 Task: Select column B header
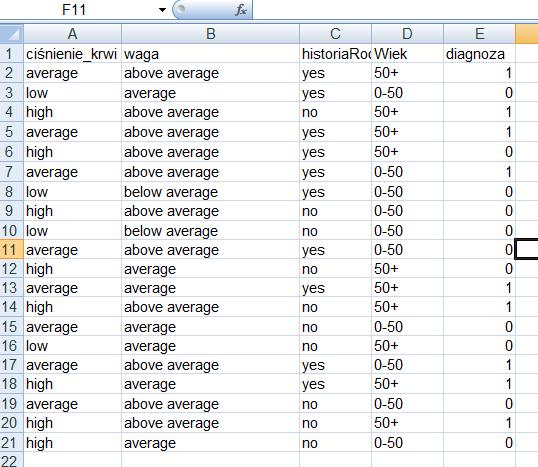click(x=210, y=34)
